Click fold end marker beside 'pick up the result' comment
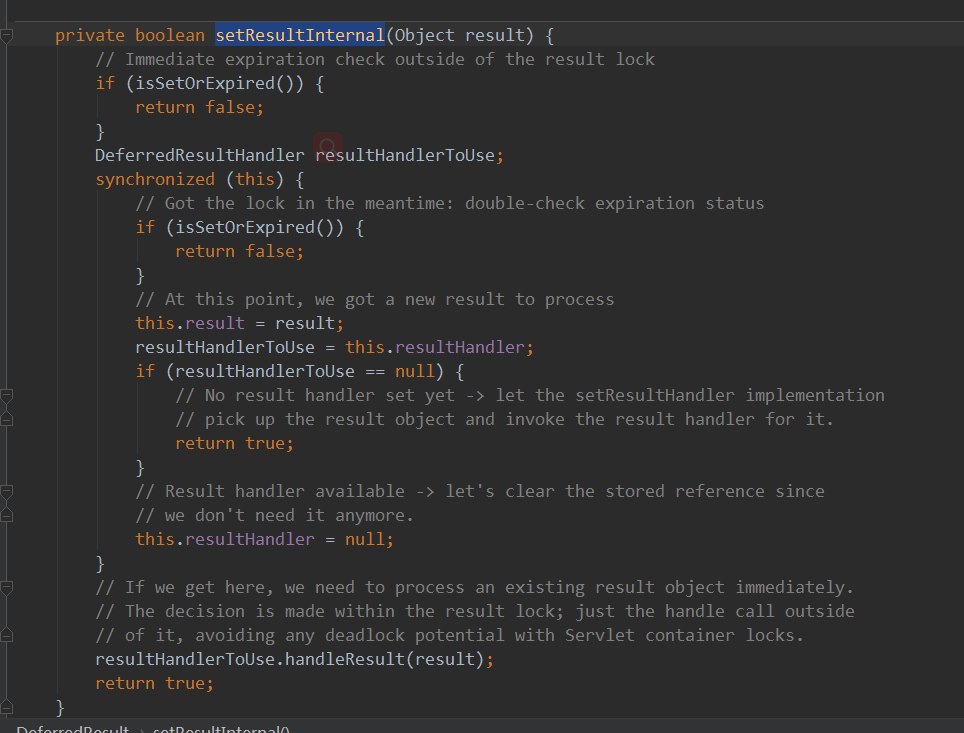The height and width of the screenshot is (733, 964). click(x=7, y=419)
